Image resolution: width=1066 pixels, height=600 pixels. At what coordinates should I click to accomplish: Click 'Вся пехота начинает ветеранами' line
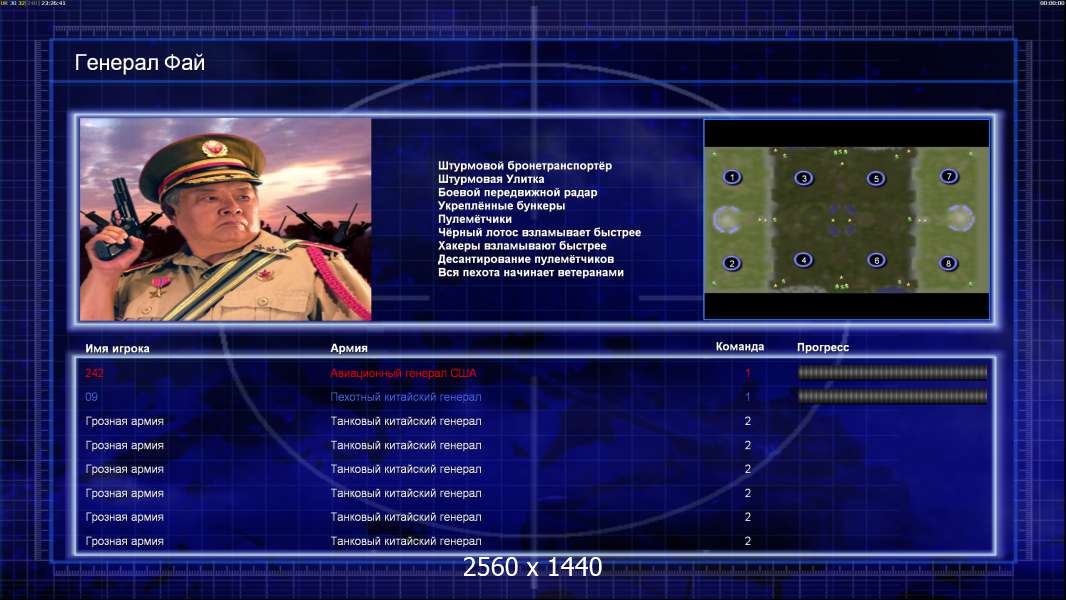(x=531, y=272)
